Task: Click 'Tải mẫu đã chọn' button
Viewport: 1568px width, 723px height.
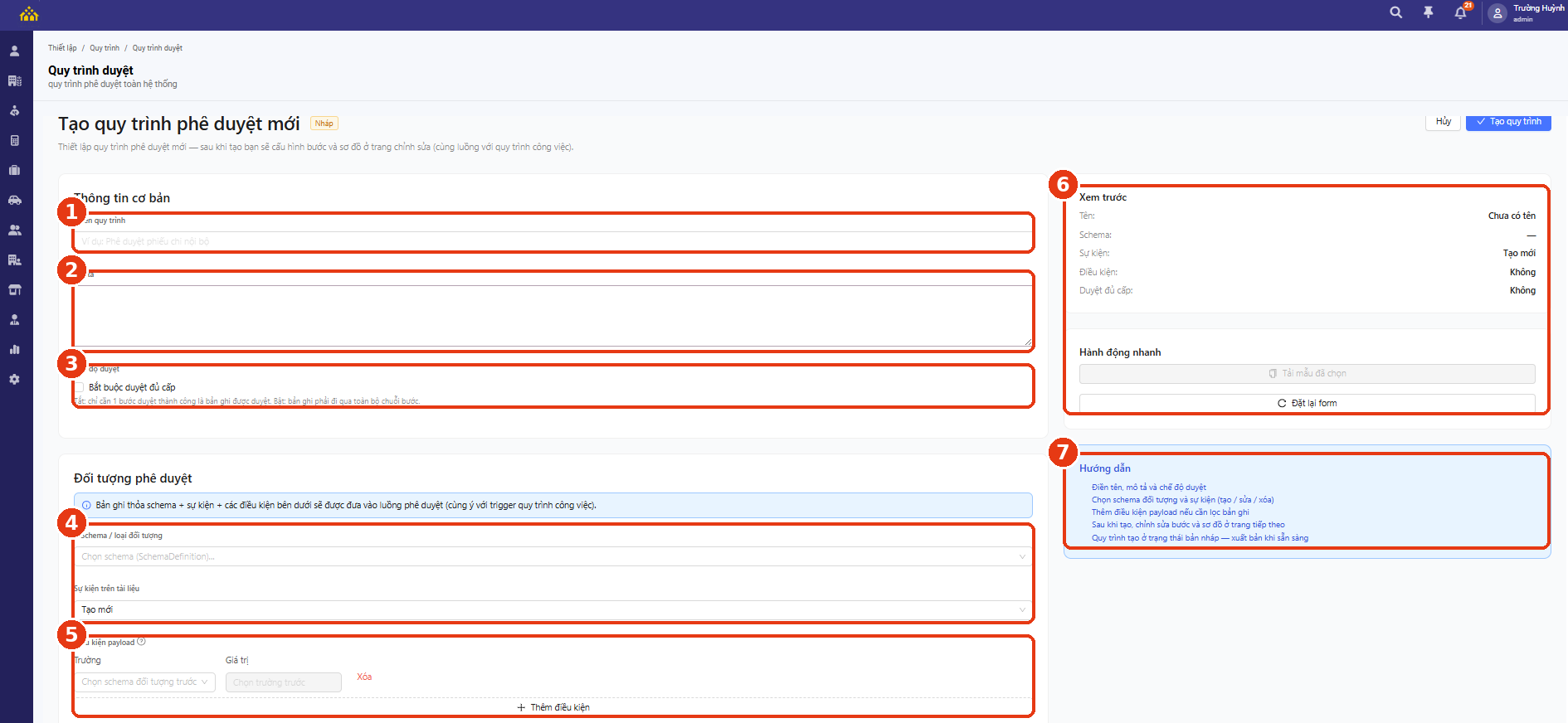Action: pos(1307,373)
